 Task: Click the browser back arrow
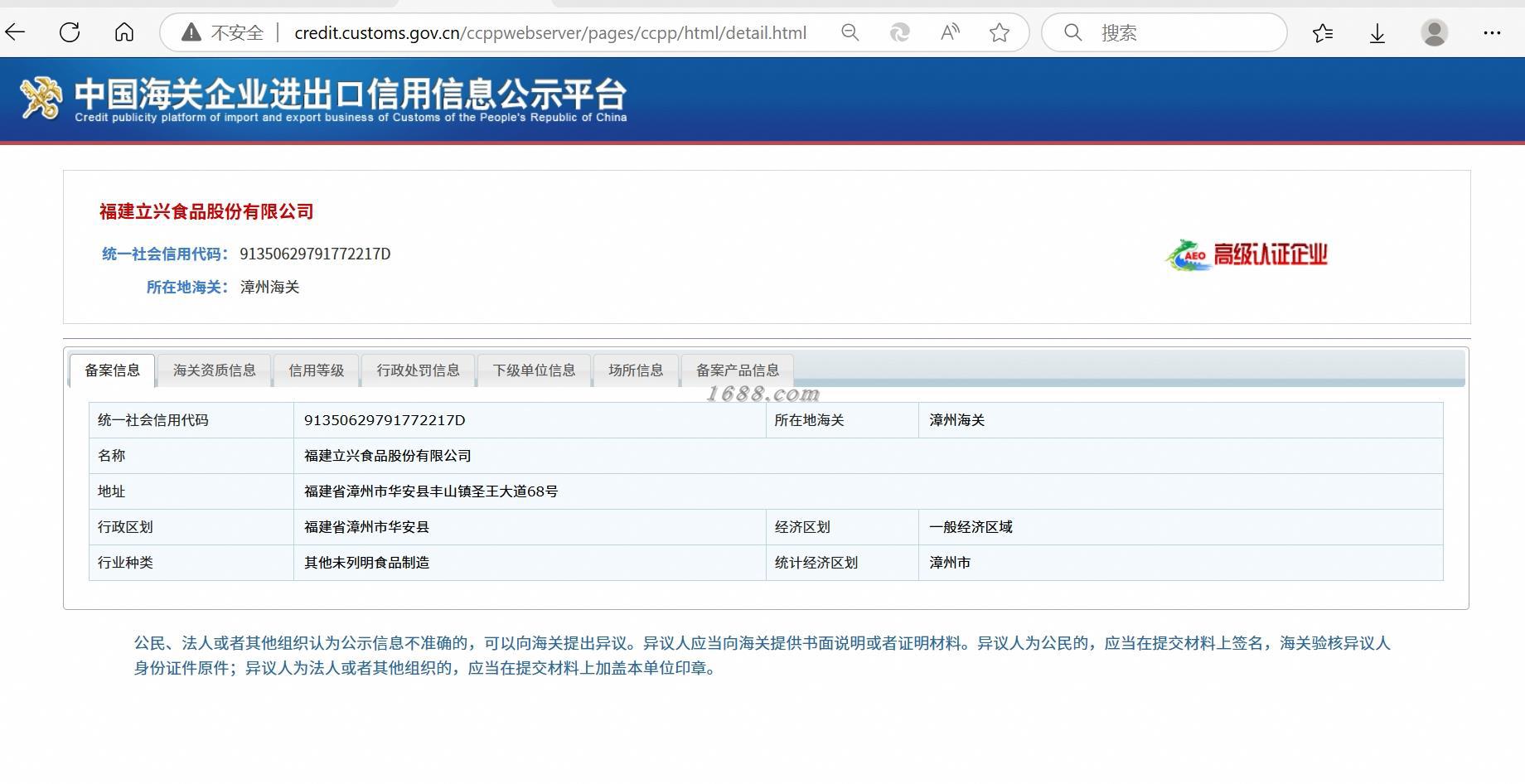tap(16, 32)
